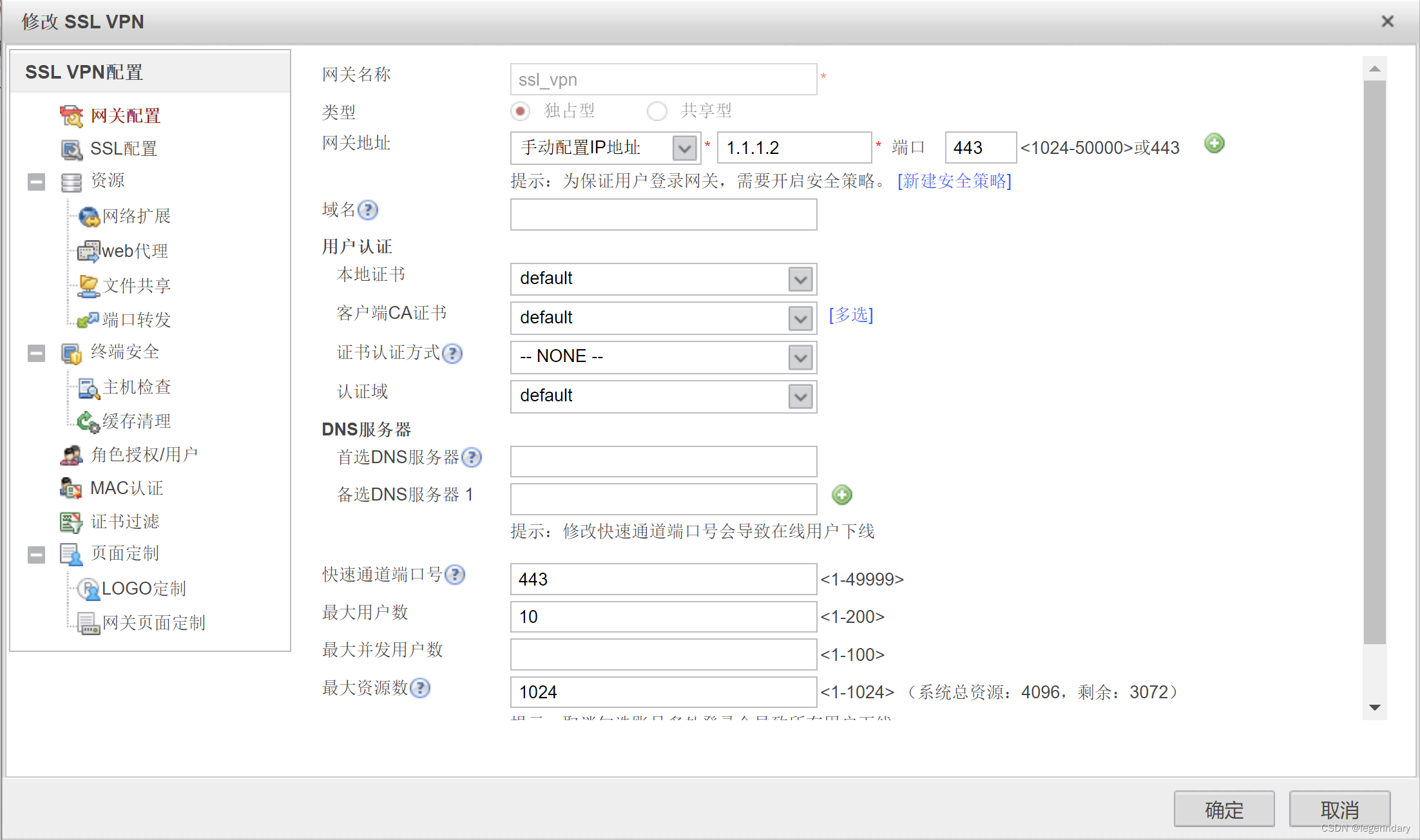The width and height of the screenshot is (1420, 840).
Task: Open the 本地证书 dropdown
Action: click(x=800, y=280)
